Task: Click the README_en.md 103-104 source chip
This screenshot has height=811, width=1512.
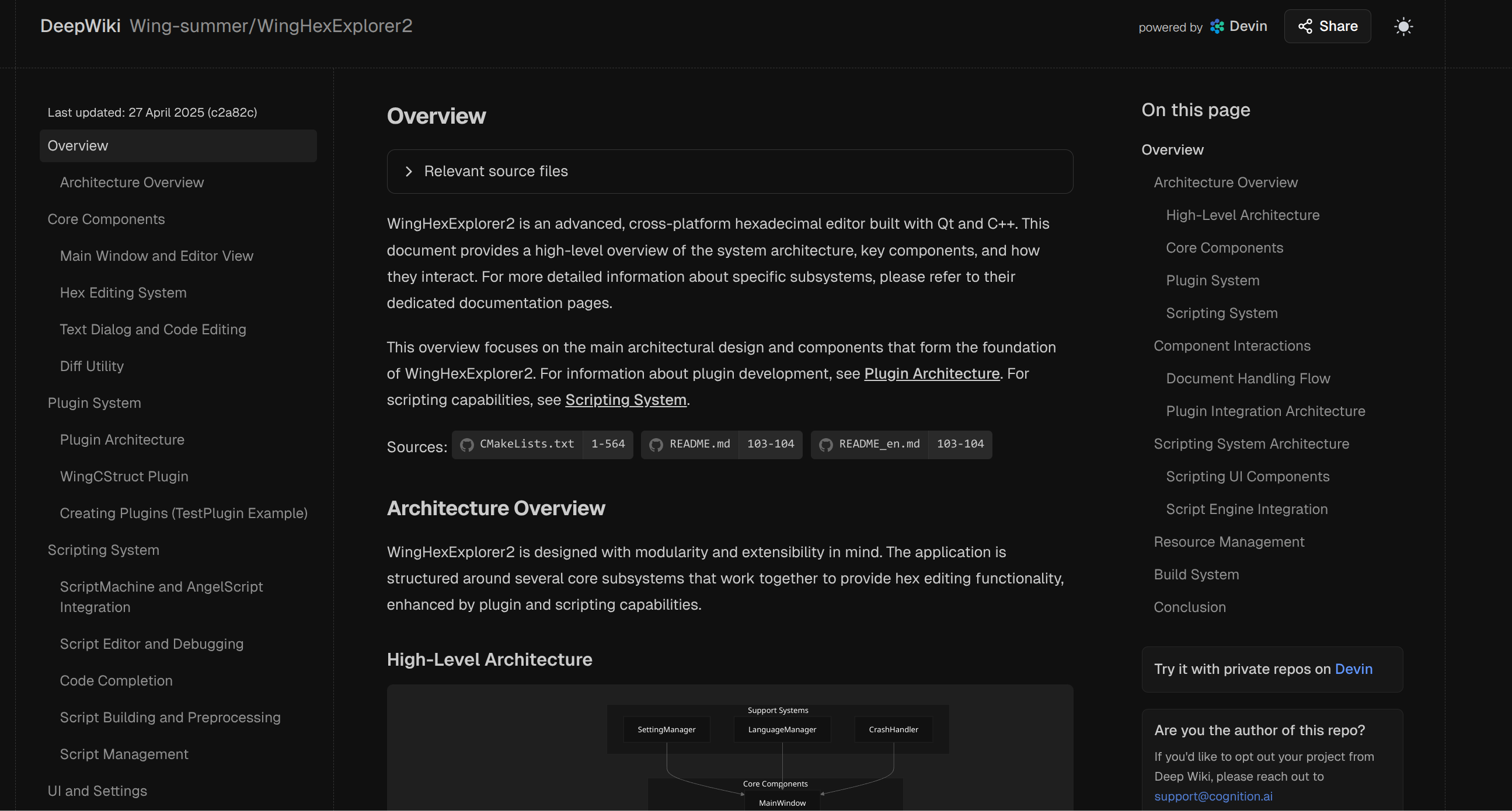Action: pyautogui.click(x=901, y=445)
